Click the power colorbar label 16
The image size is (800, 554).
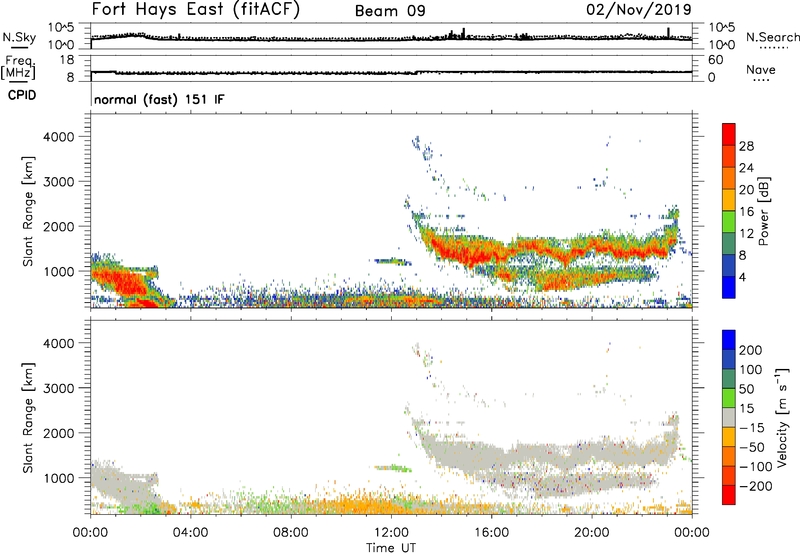746,212
